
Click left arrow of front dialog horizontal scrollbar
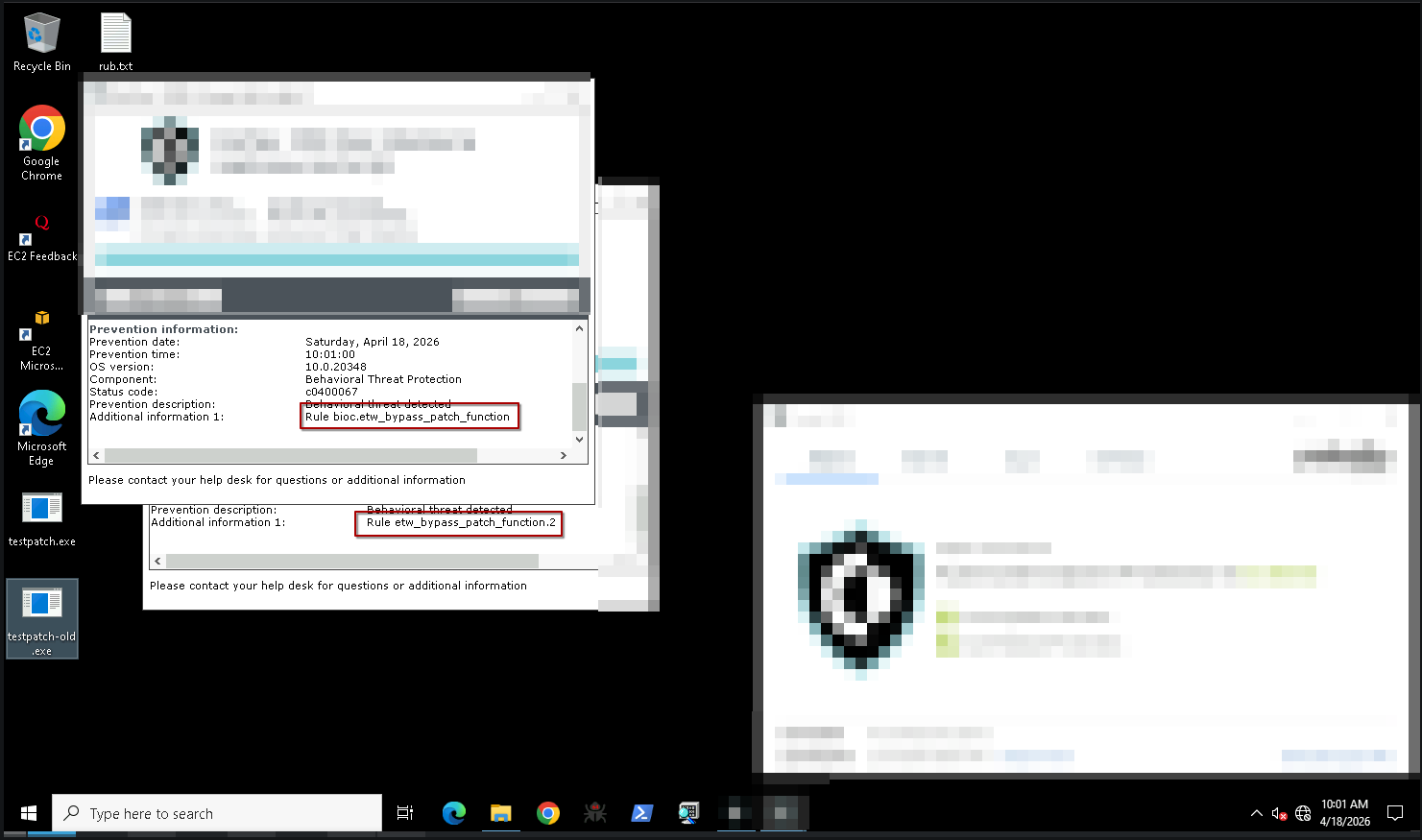tap(96, 455)
